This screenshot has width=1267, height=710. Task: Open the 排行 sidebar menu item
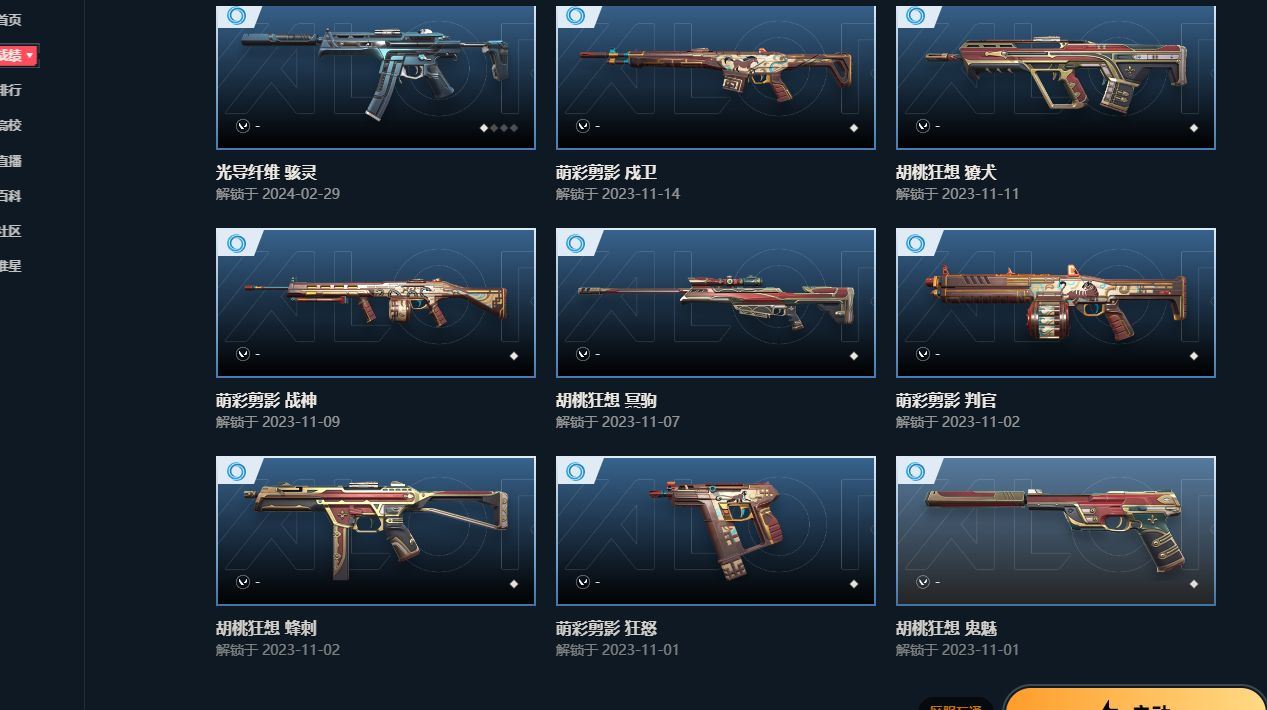[10, 90]
